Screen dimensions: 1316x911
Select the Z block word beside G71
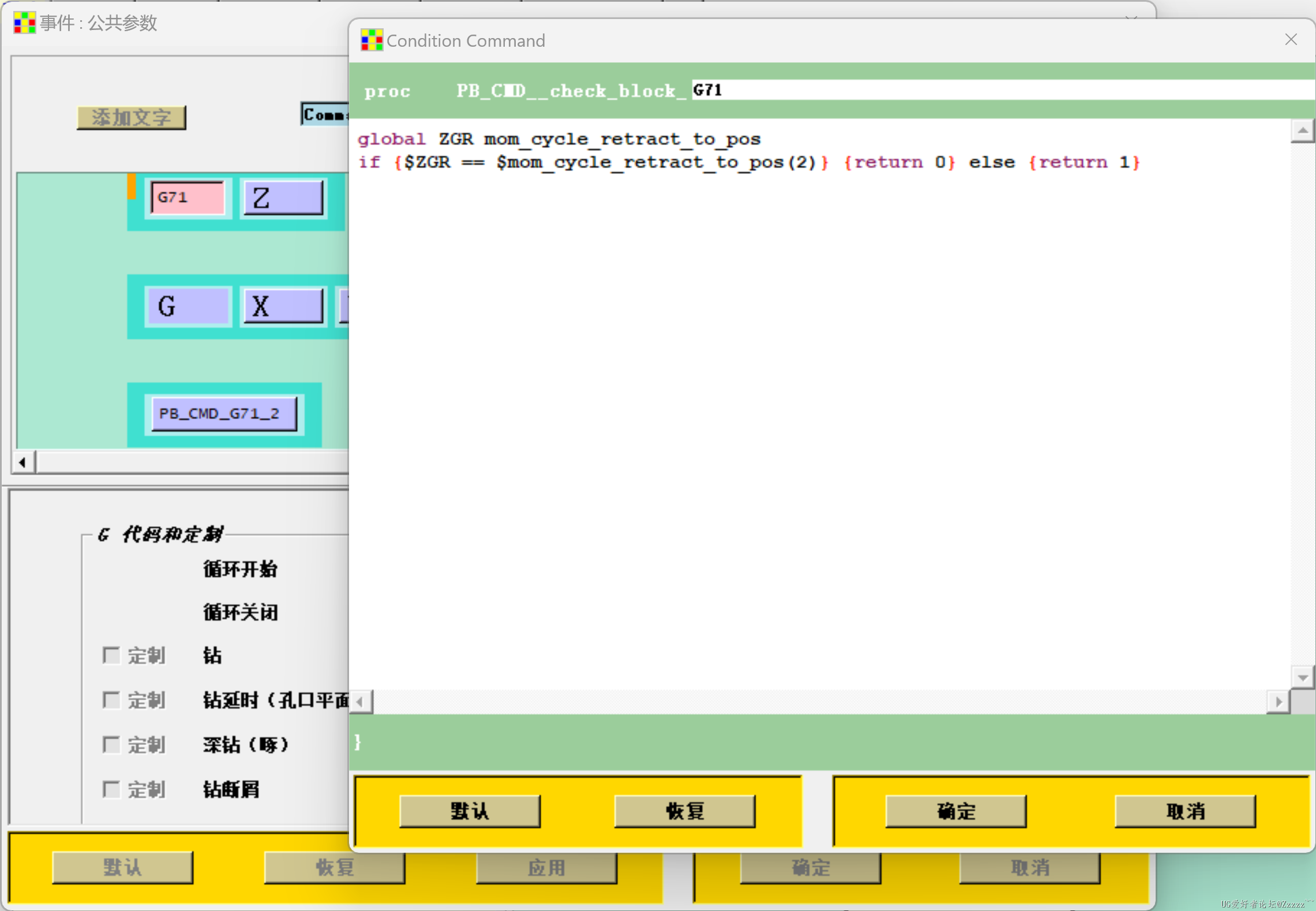click(283, 198)
